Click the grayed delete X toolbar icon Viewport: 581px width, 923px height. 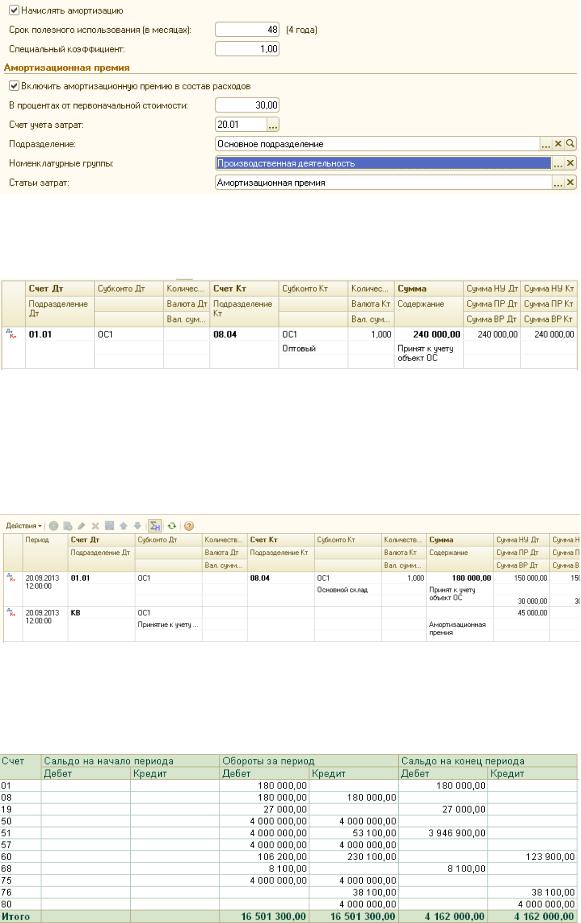(95, 526)
